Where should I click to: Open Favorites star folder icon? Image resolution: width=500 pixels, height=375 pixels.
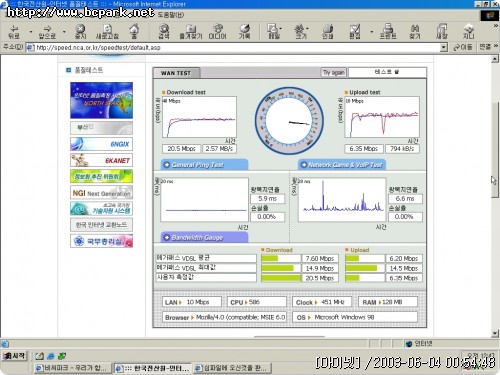pyautogui.click(x=191, y=31)
